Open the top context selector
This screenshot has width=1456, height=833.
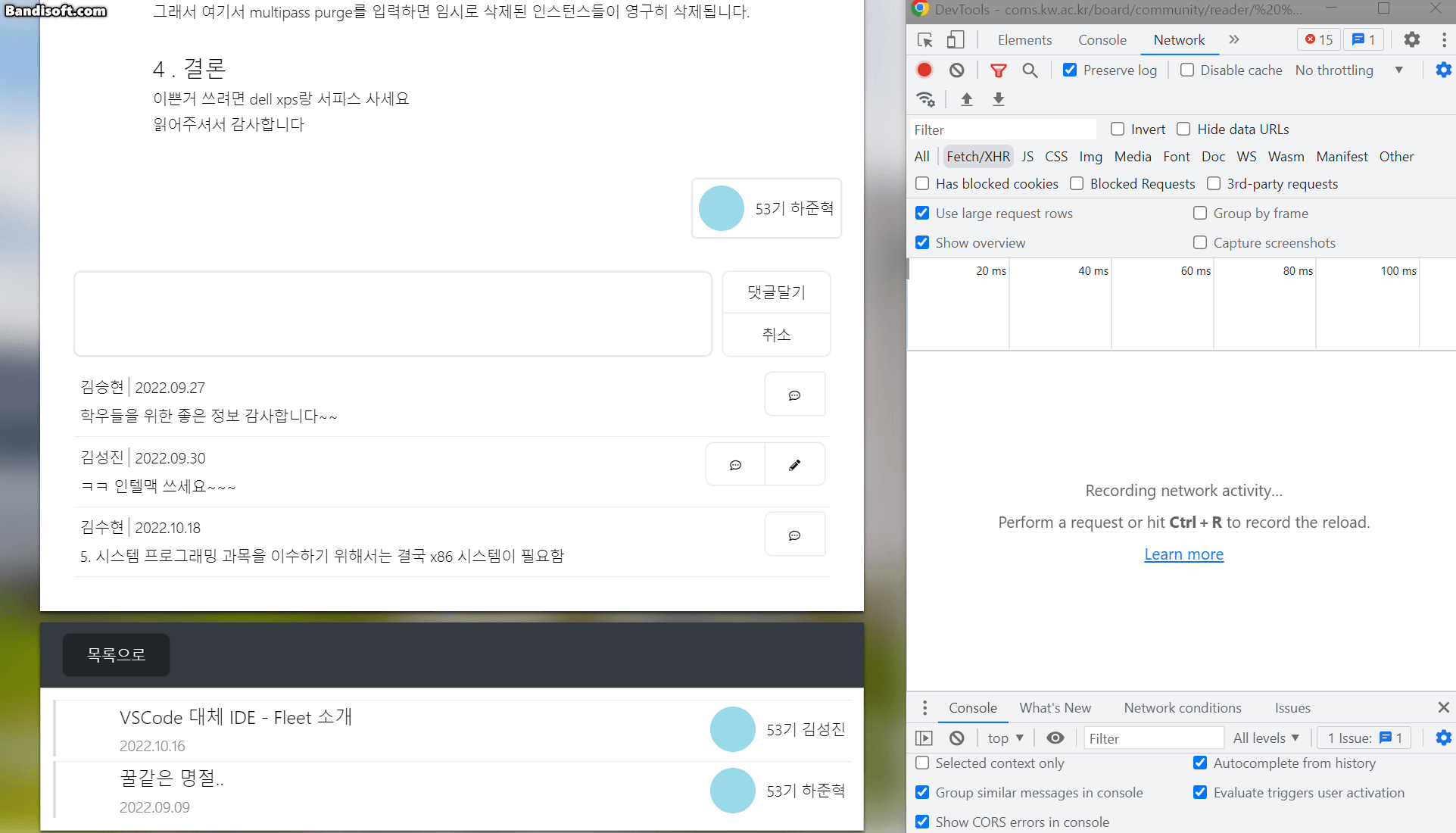click(1005, 738)
